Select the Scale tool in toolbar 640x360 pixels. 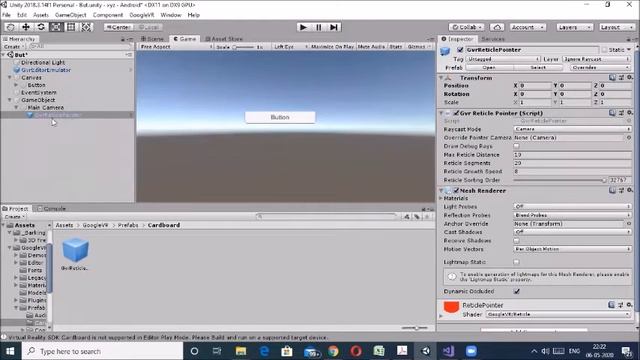click(x=56, y=27)
